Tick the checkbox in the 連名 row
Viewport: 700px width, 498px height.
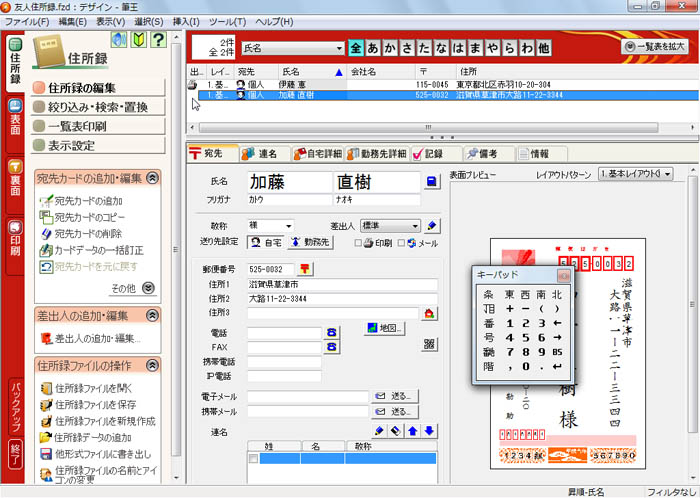[x=254, y=459]
